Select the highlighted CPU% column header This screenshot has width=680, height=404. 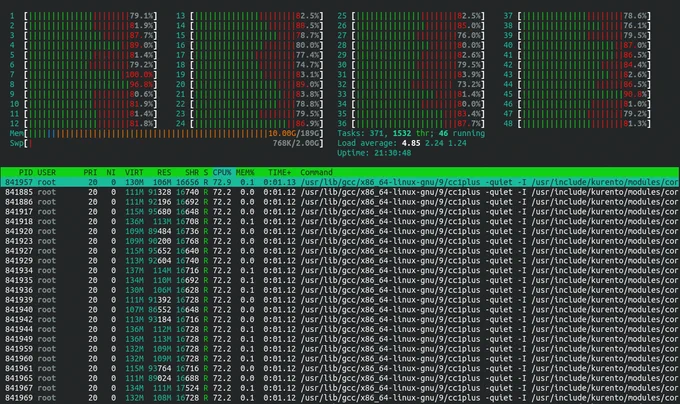click(222, 172)
